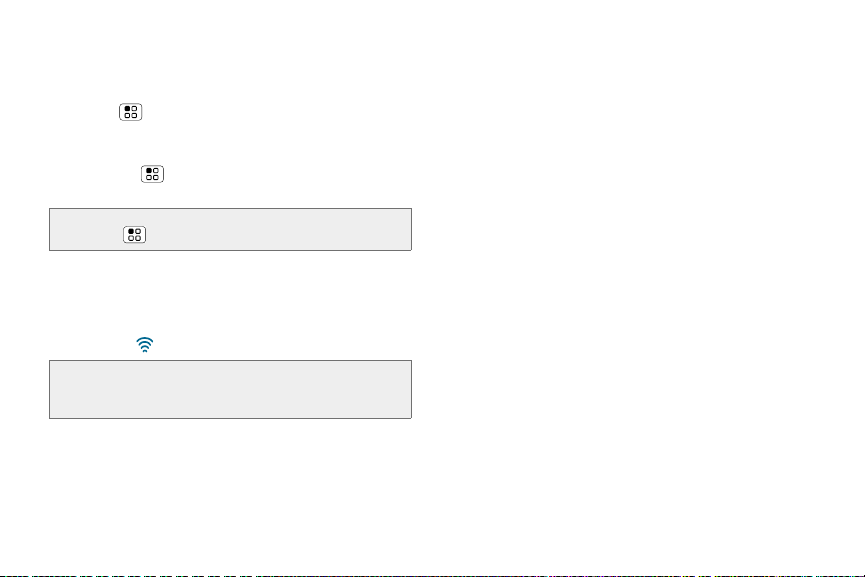Click the dashed line at the page bottom
865x577 pixels.
pos(432,575)
